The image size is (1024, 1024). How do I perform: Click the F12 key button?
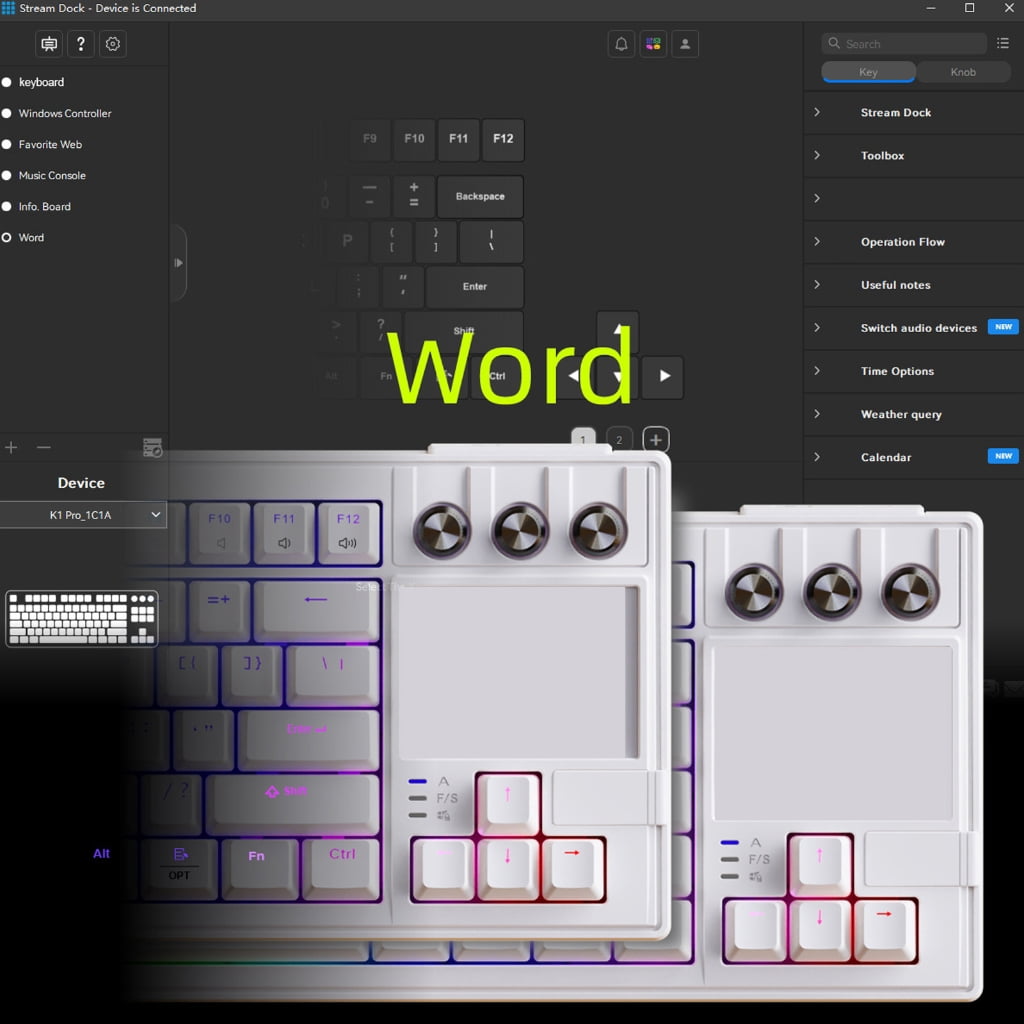[x=503, y=139]
